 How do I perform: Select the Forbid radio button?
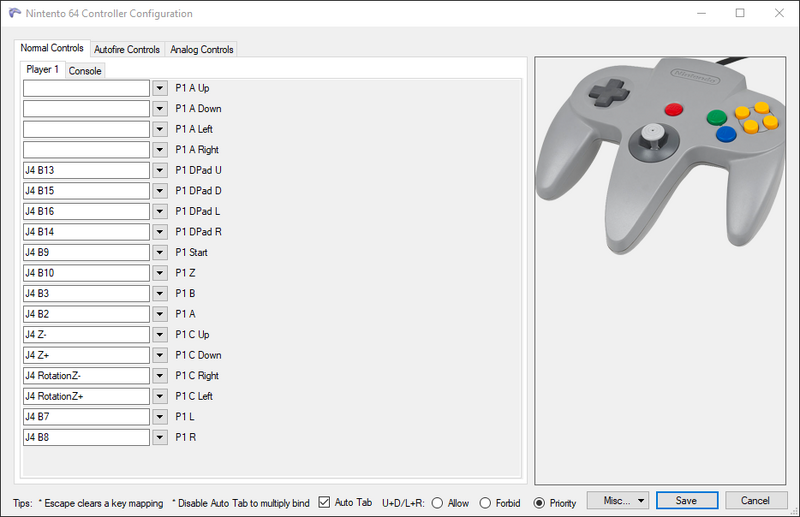(486, 501)
